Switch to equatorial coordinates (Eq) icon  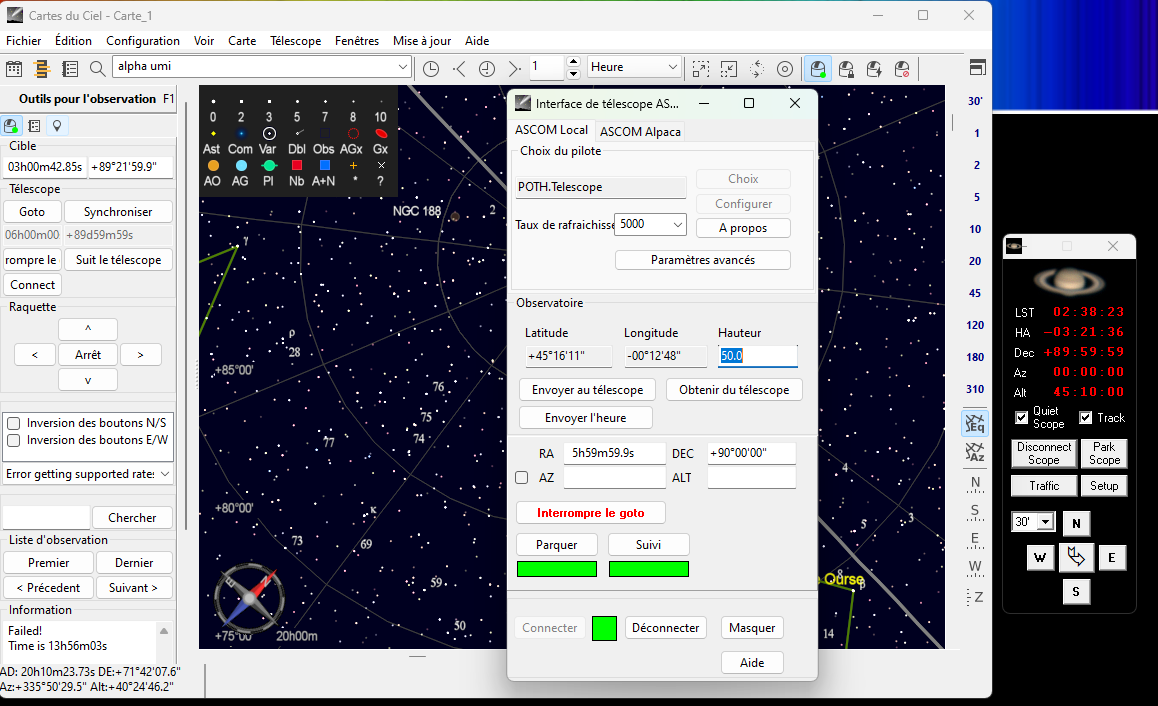coord(975,423)
